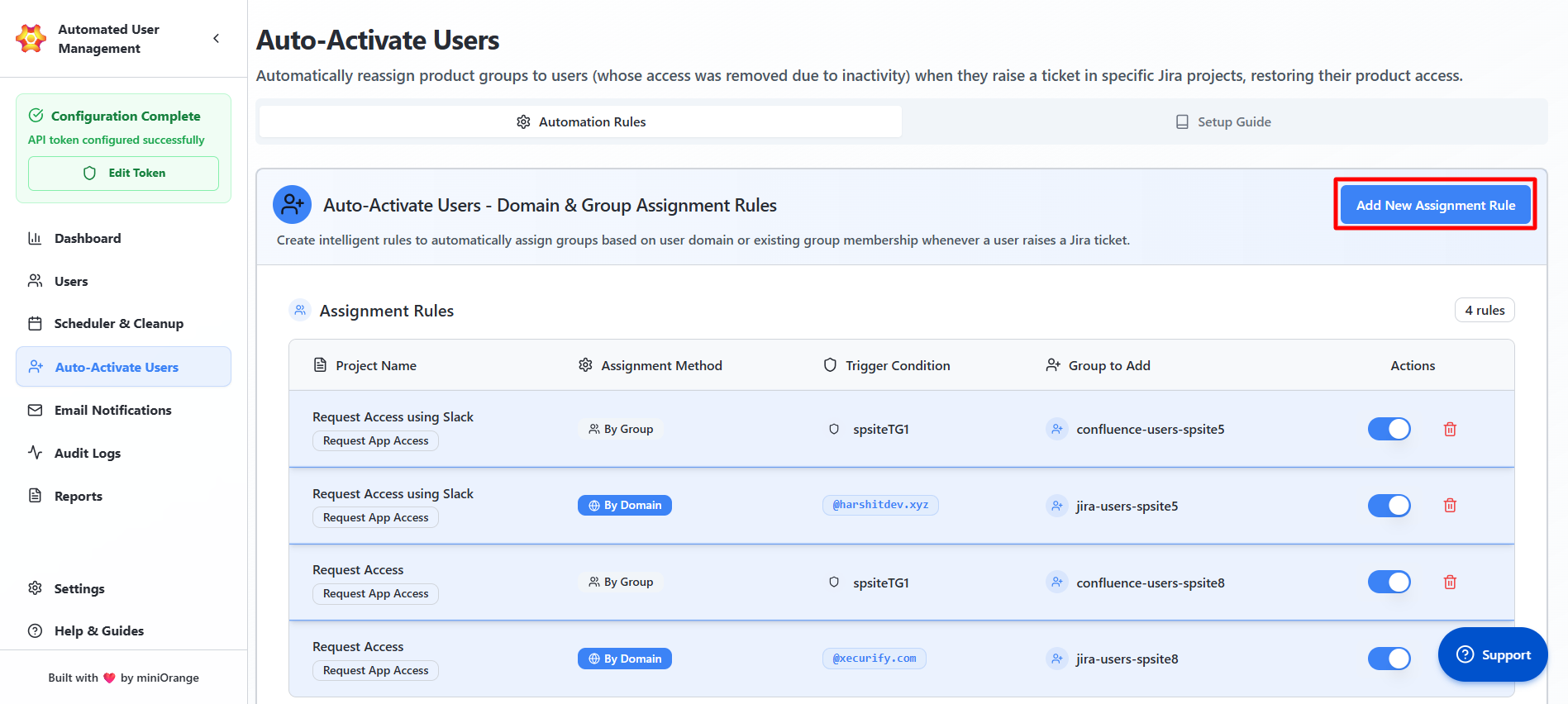Click the blue add-user header icon
The image size is (1568, 704).
pyautogui.click(x=293, y=205)
